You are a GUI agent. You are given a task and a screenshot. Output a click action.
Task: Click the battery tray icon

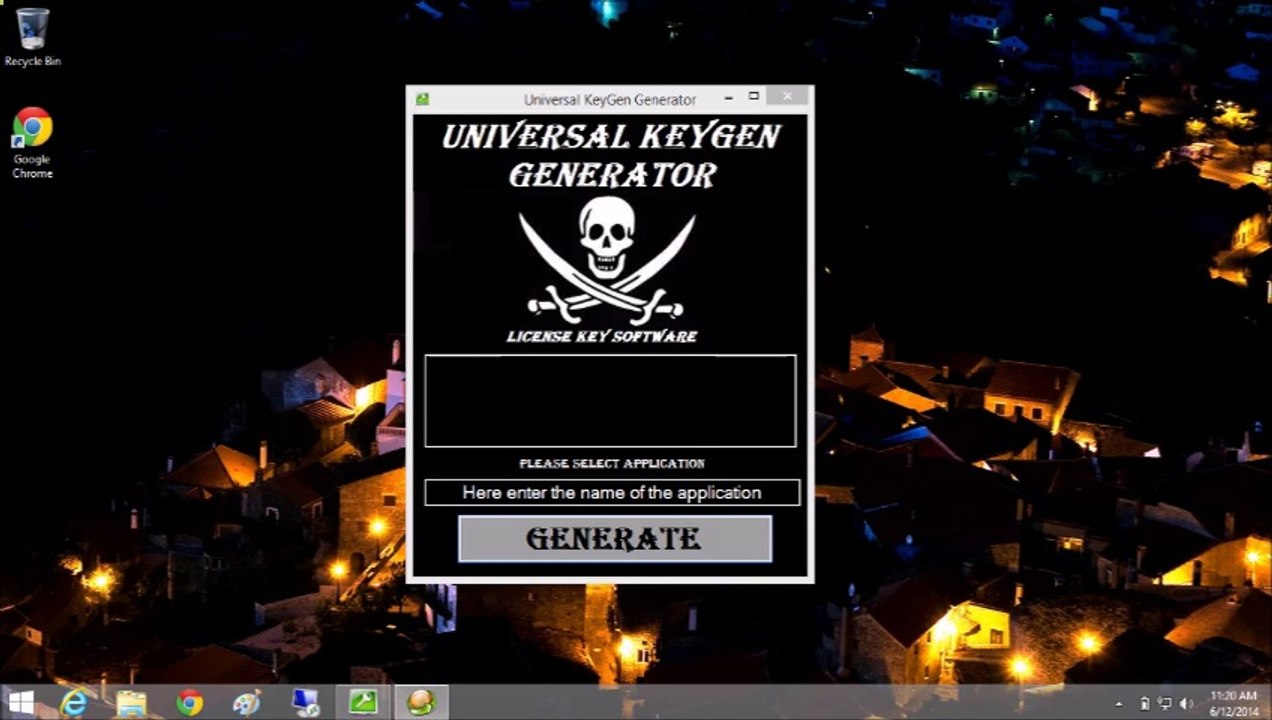click(x=1145, y=704)
